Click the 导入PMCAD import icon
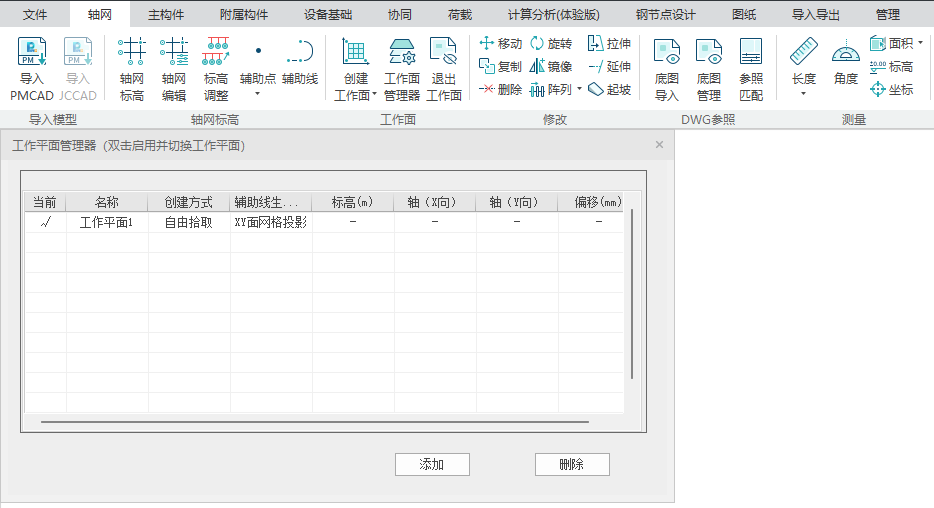Screen dimensions: 934x508 32,52
